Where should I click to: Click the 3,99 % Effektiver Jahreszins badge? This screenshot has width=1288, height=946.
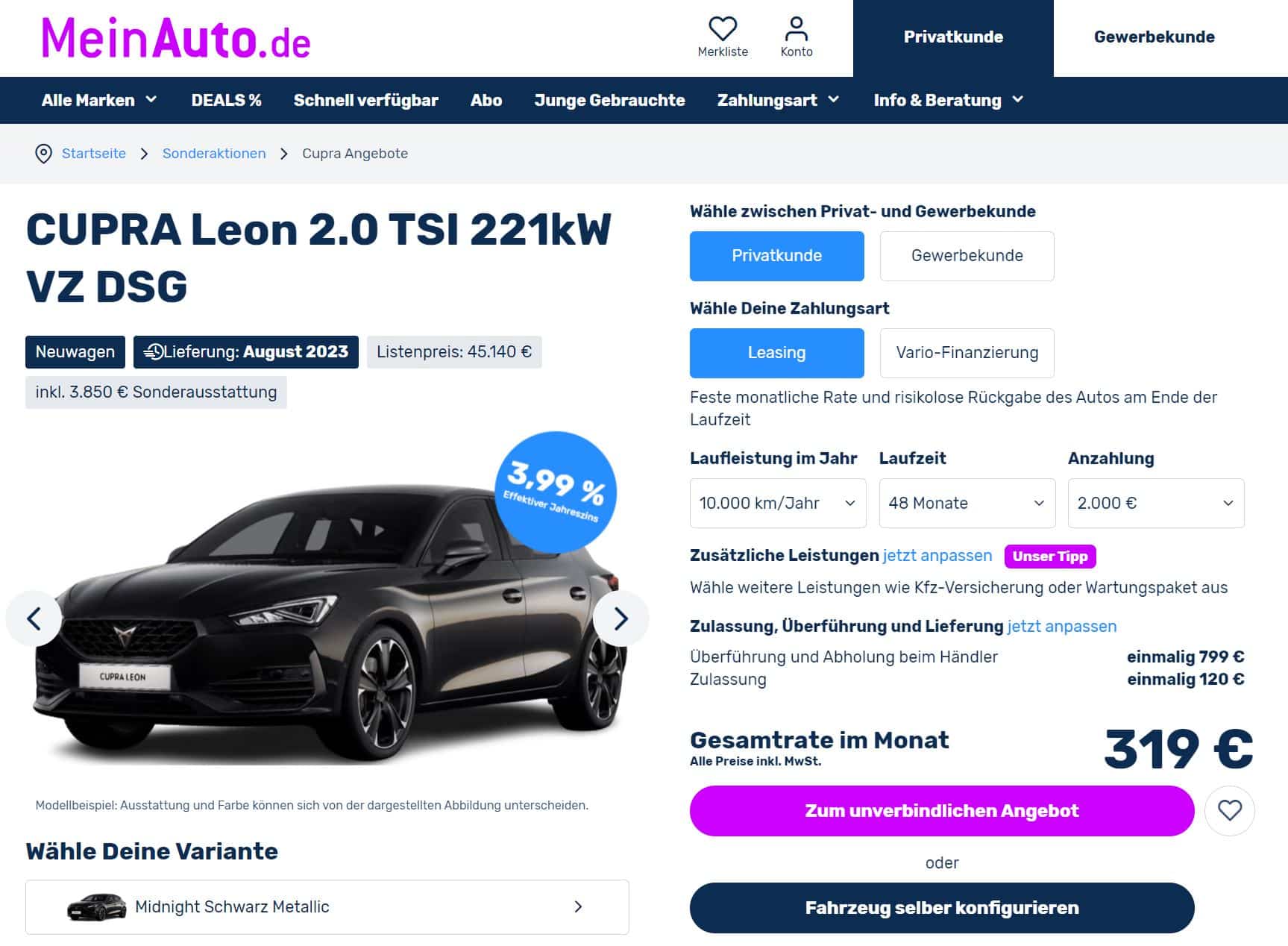(x=556, y=492)
